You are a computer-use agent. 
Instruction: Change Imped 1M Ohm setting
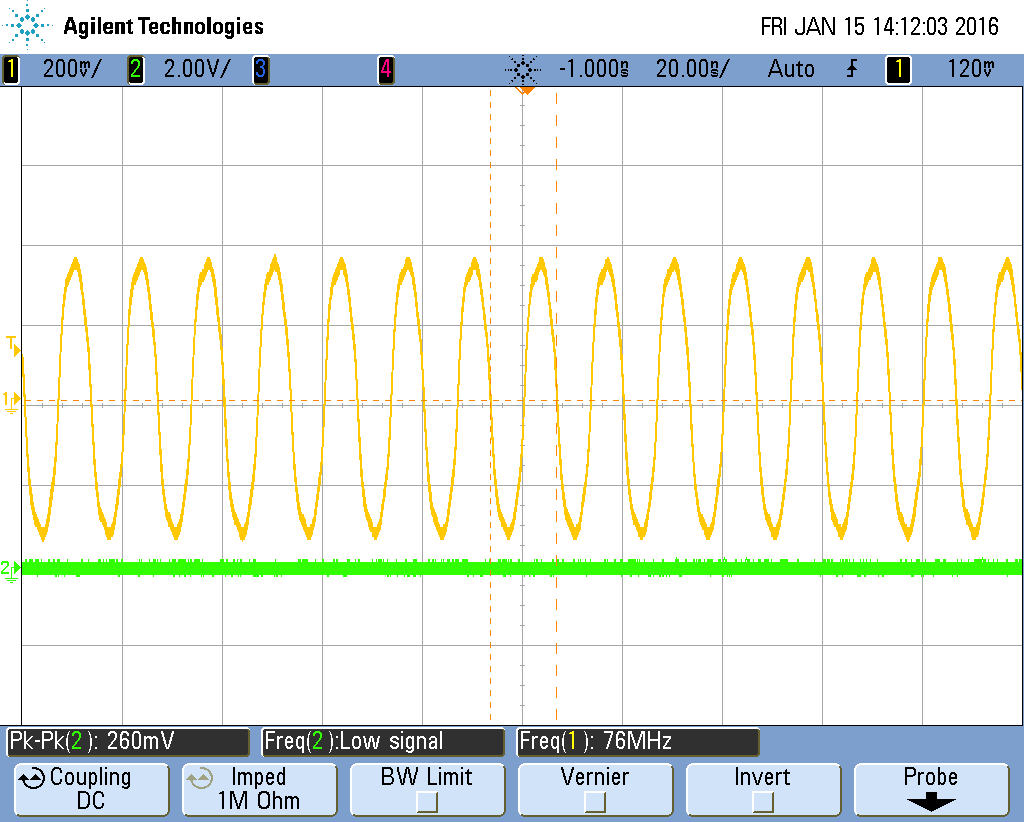[259, 789]
